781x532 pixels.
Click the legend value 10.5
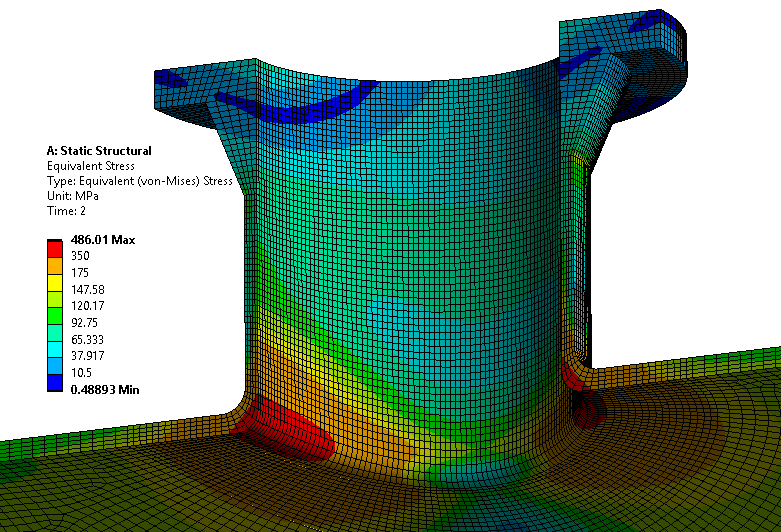click(81, 373)
